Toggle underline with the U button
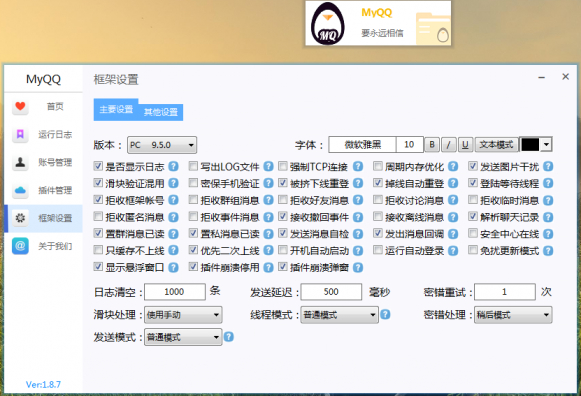The height and width of the screenshot is (396, 581). pyautogui.click(x=465, y=145)
